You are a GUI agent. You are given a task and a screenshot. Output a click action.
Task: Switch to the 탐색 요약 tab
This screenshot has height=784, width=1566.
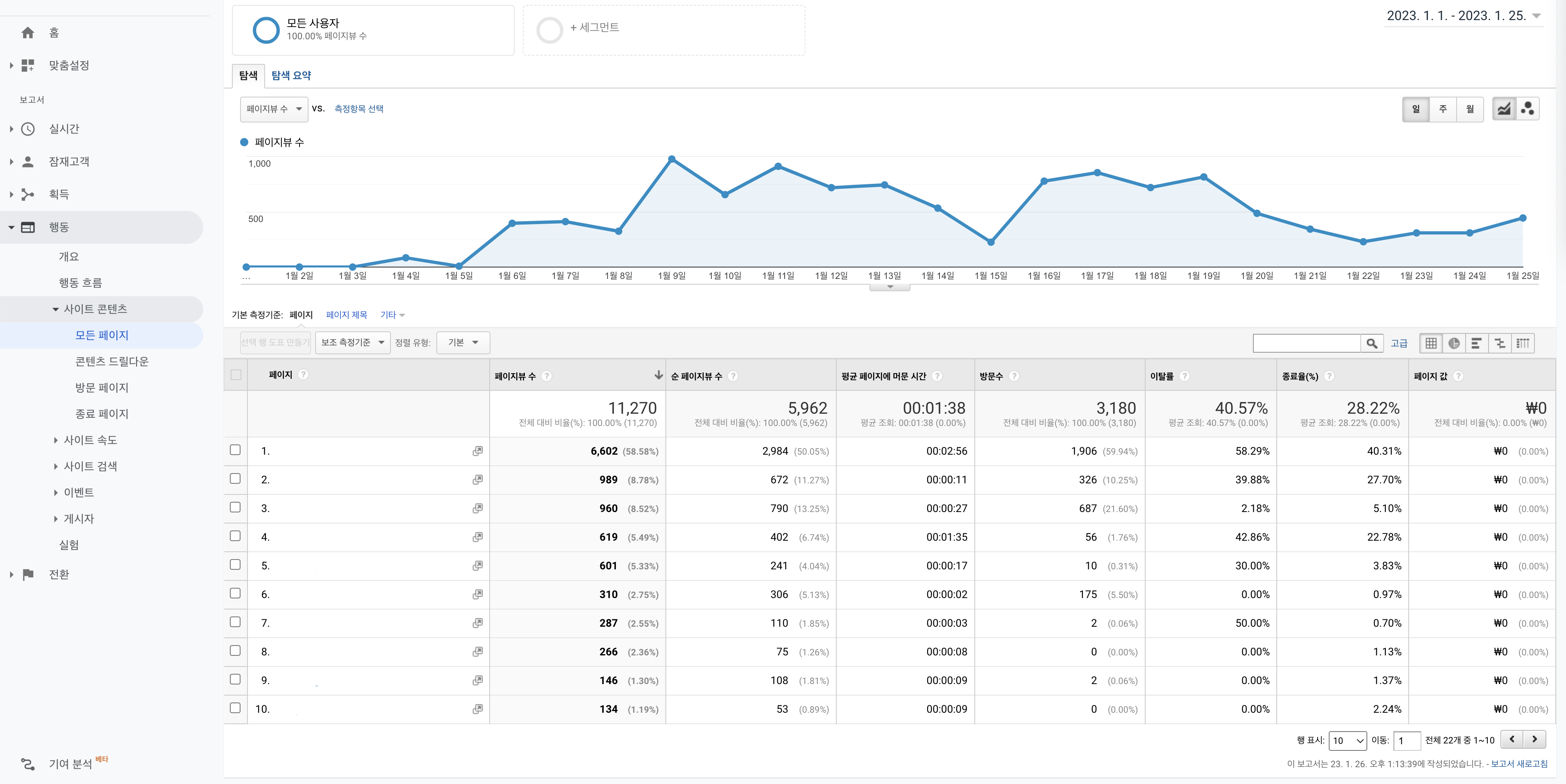(291, 75)
